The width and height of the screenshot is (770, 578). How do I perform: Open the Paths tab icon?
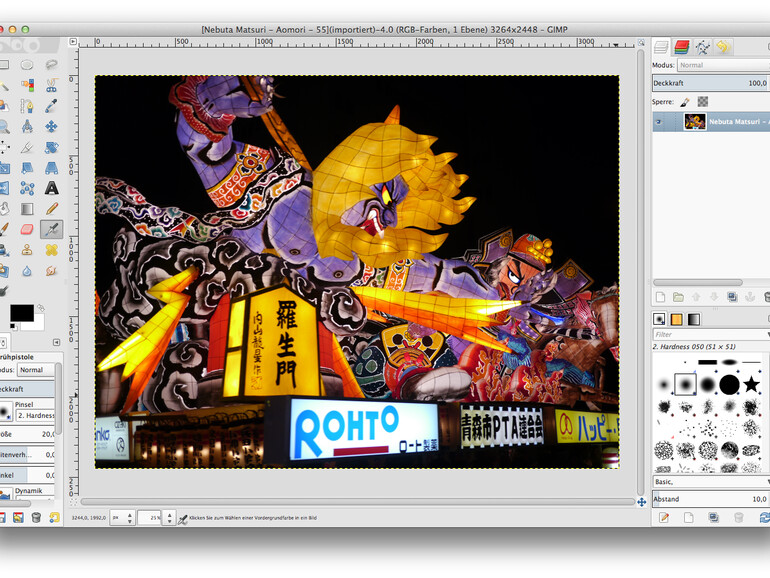[701, 47]
